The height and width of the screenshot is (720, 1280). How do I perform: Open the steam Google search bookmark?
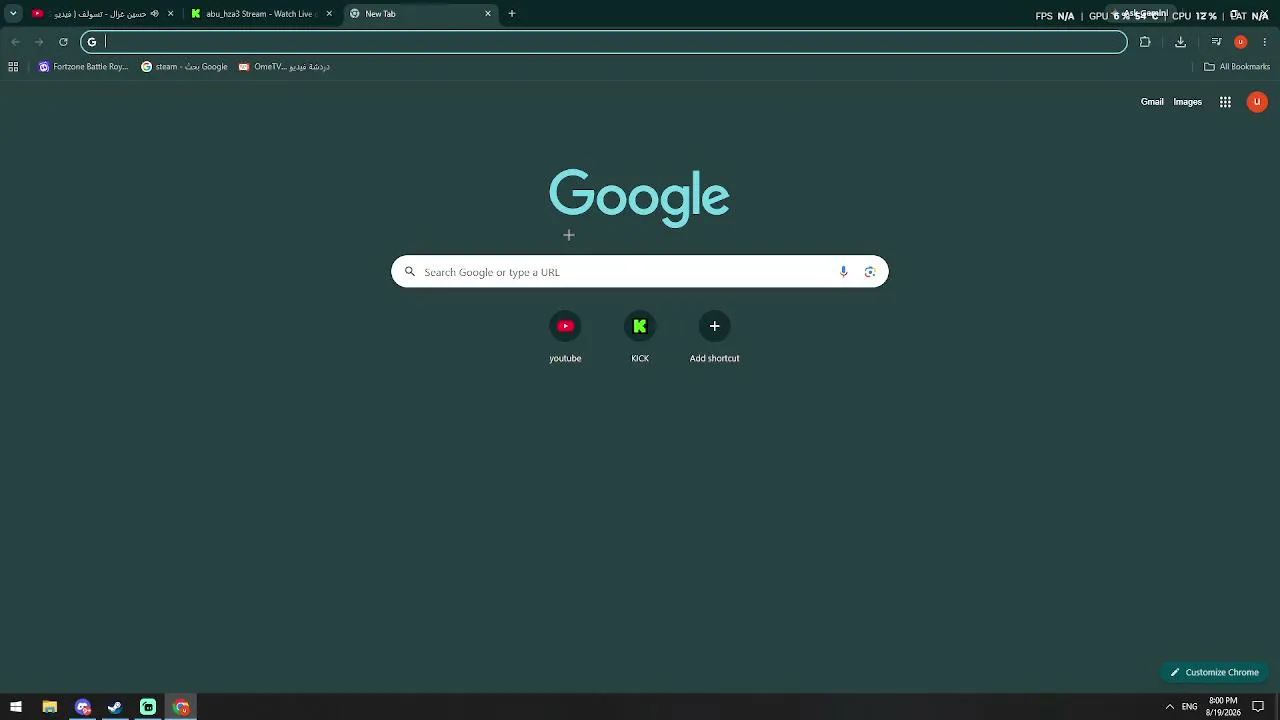click(x=184, y=67)
